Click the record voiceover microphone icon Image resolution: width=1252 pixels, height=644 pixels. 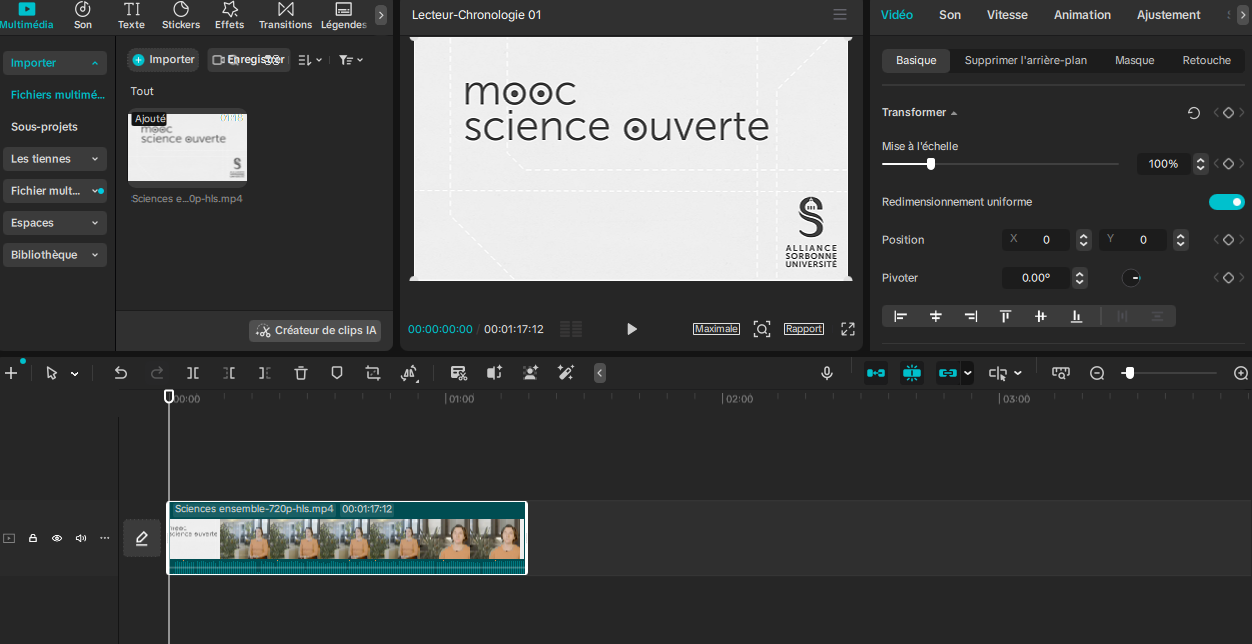point(827,373)
